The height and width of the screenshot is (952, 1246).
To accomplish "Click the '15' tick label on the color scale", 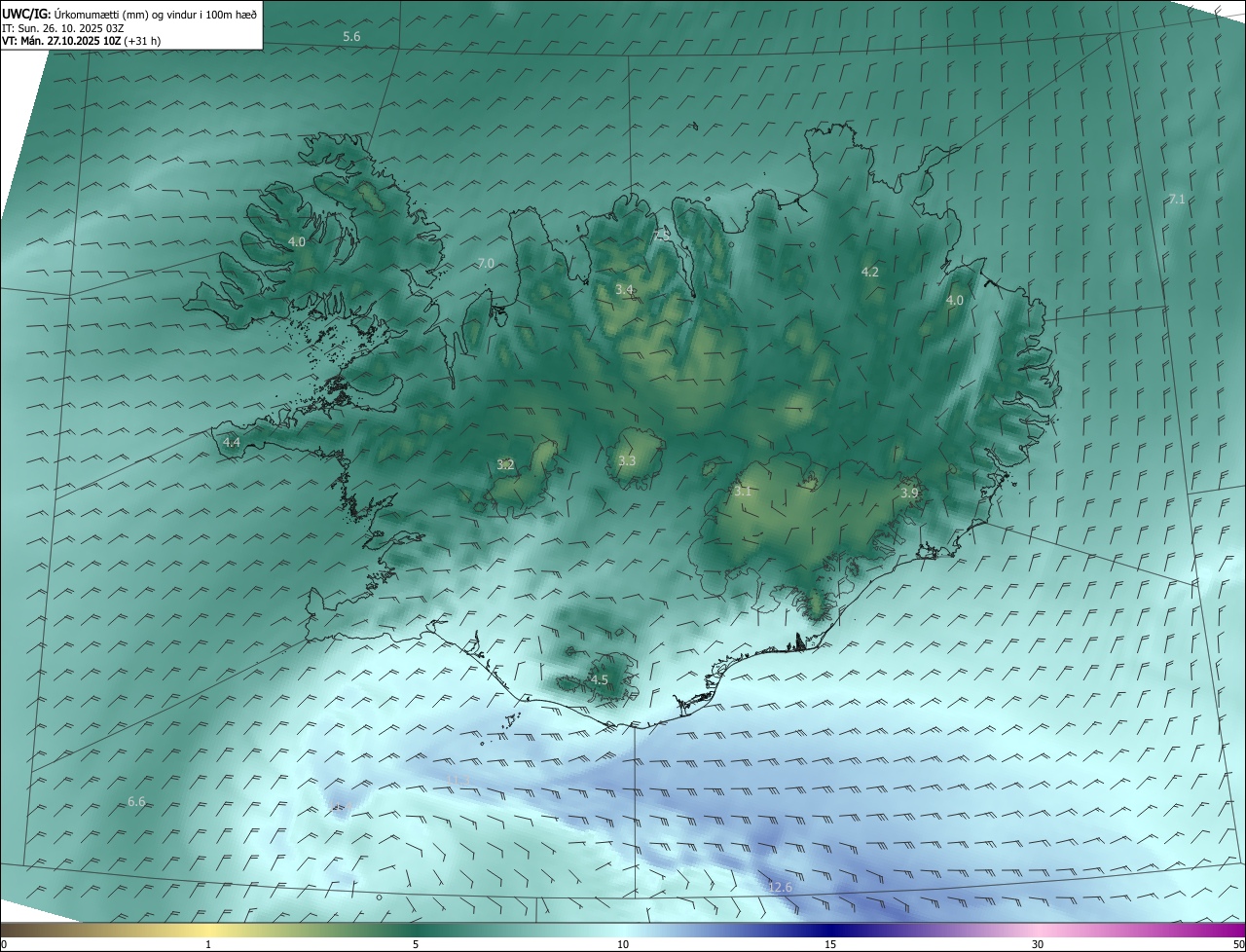I will (x=830, y=945).
